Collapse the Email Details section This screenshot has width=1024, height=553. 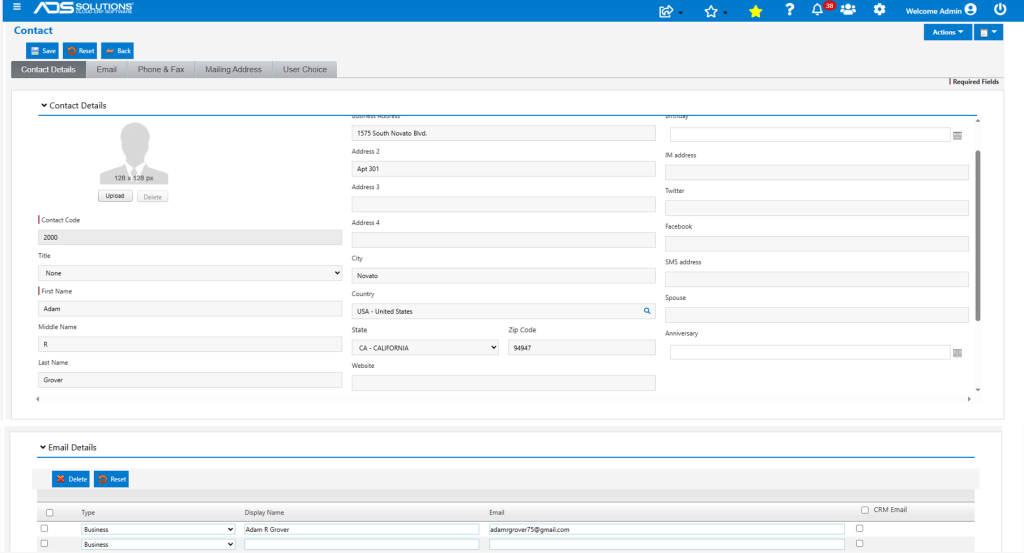[x=42, y=447]
